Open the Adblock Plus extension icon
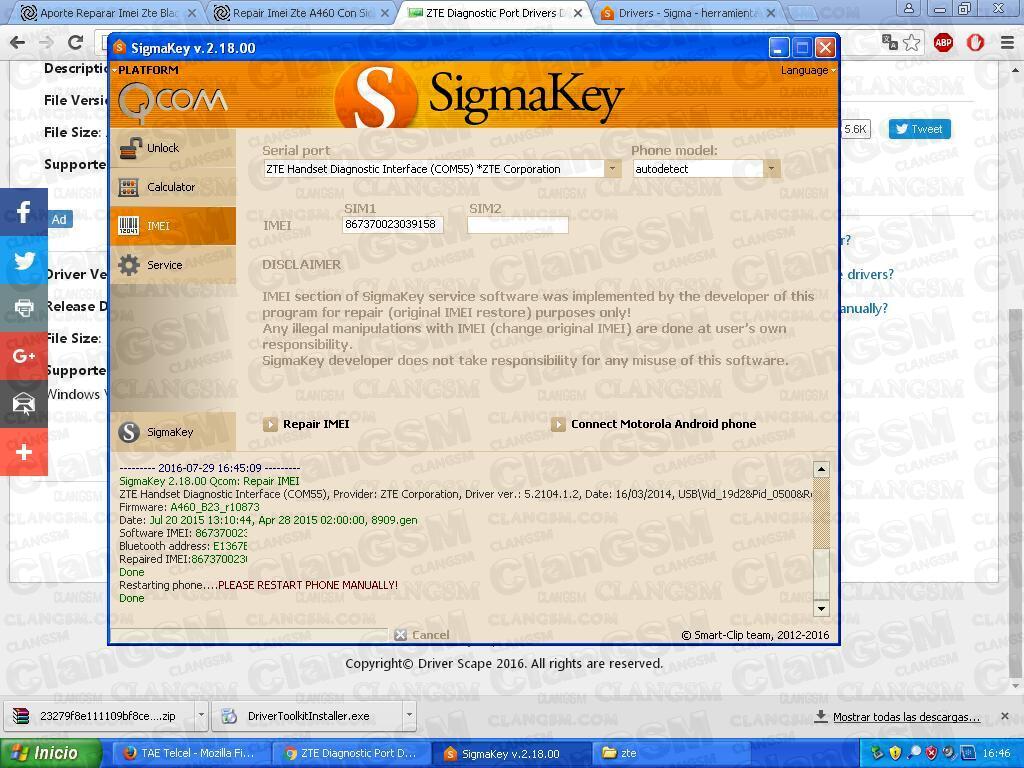This screenshot has width=1024, height=768. [x=943, y=43]
